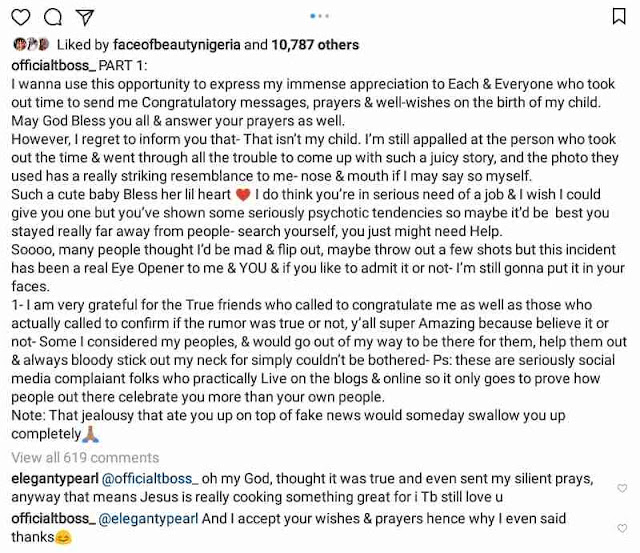Like officialtboss_'s reply with its small heart

(x=622, y=527)
